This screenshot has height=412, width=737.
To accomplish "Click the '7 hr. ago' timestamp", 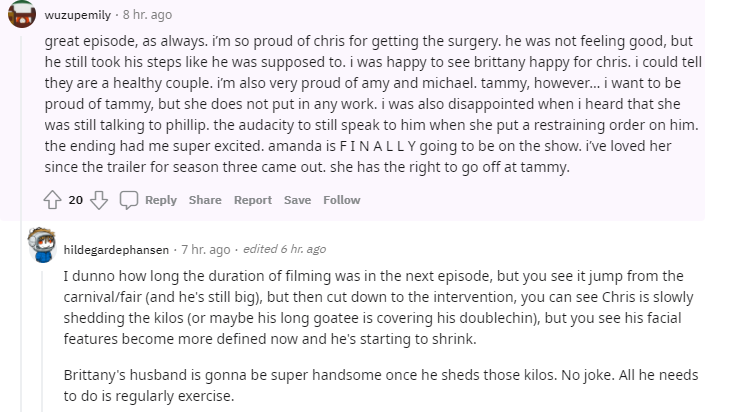I will click(206, 248).
